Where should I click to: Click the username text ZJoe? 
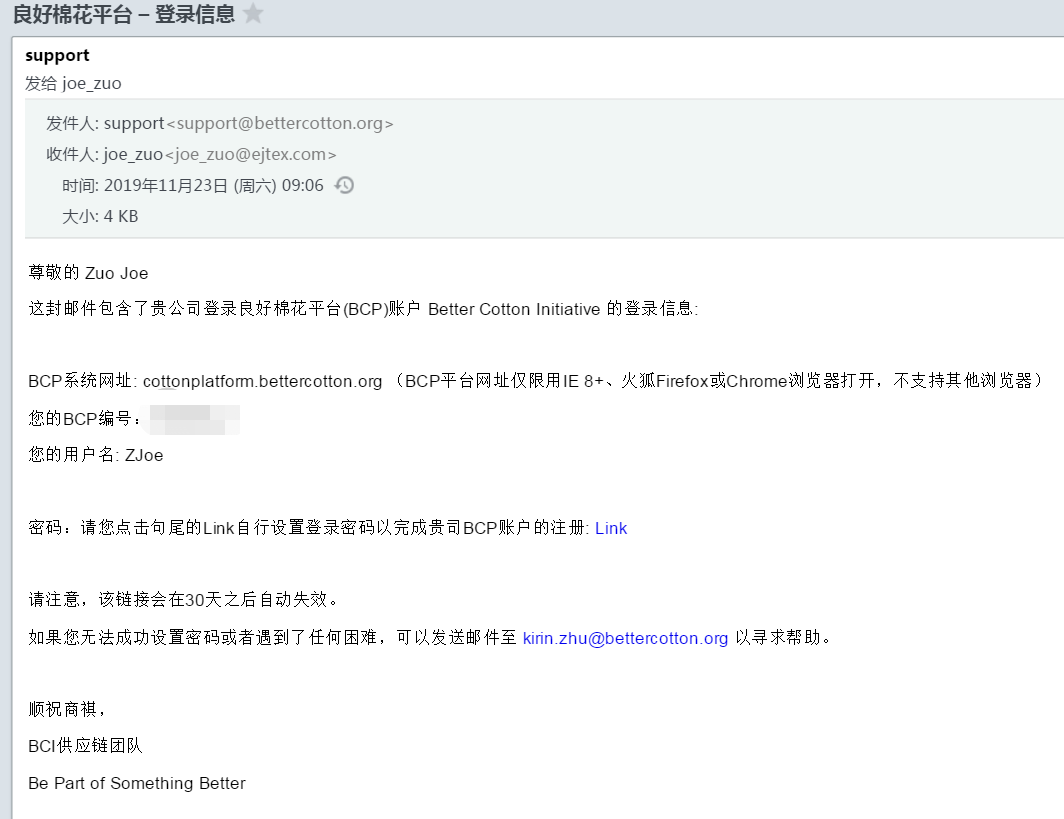pyautogui.click(x=144, y=455)
